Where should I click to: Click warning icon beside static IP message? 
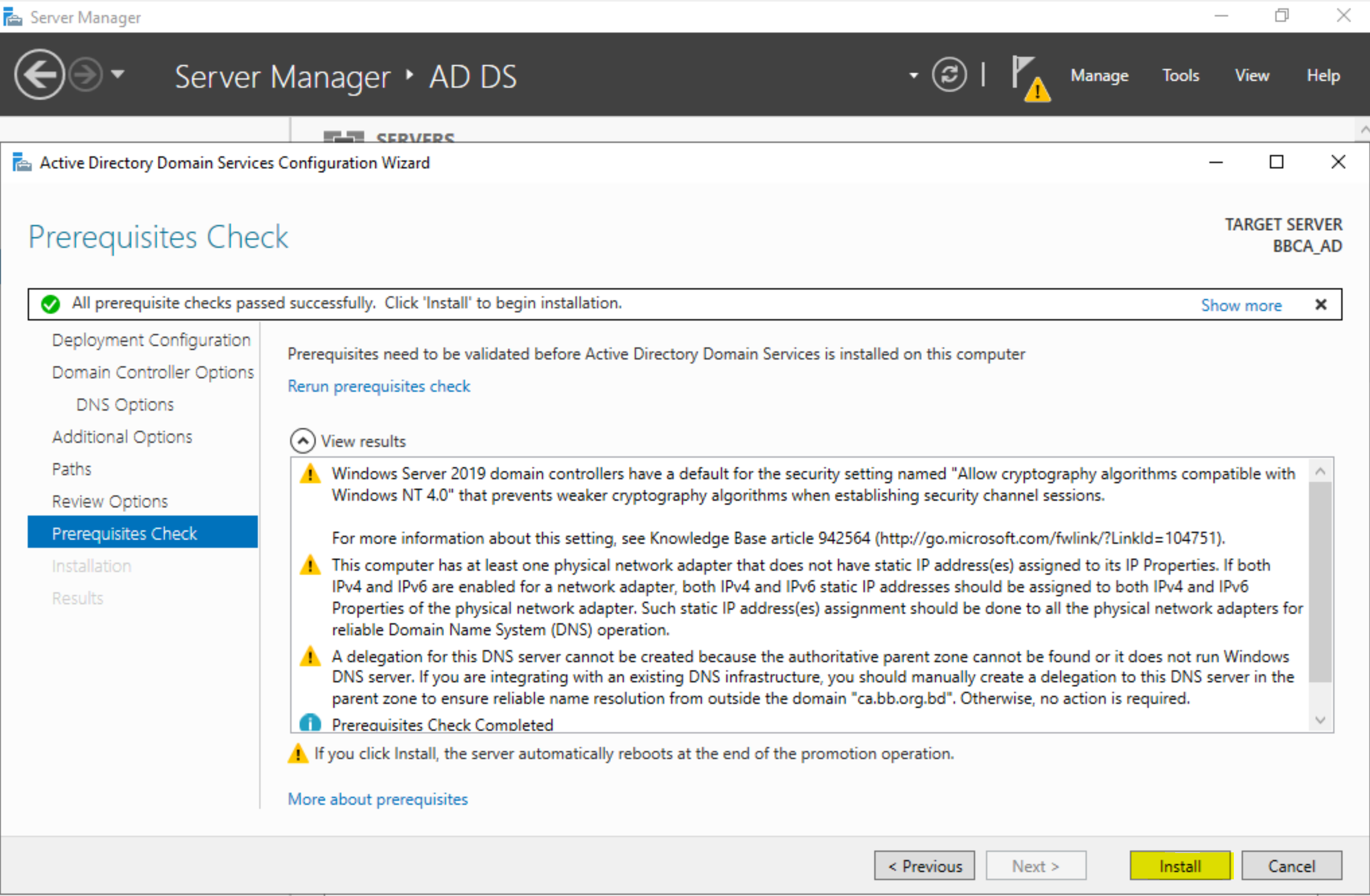310,565
